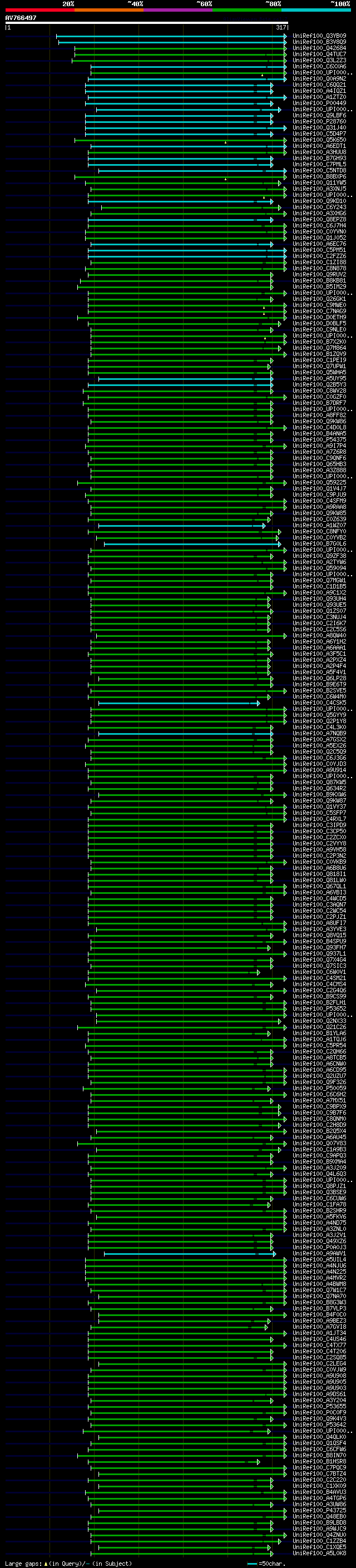Image resolution: width=356 pixels, height=1568 pixels.
Task: Select the UniRef100_A1ZTZ0 label
Action: pyautogui.click(x=319, y=97)
